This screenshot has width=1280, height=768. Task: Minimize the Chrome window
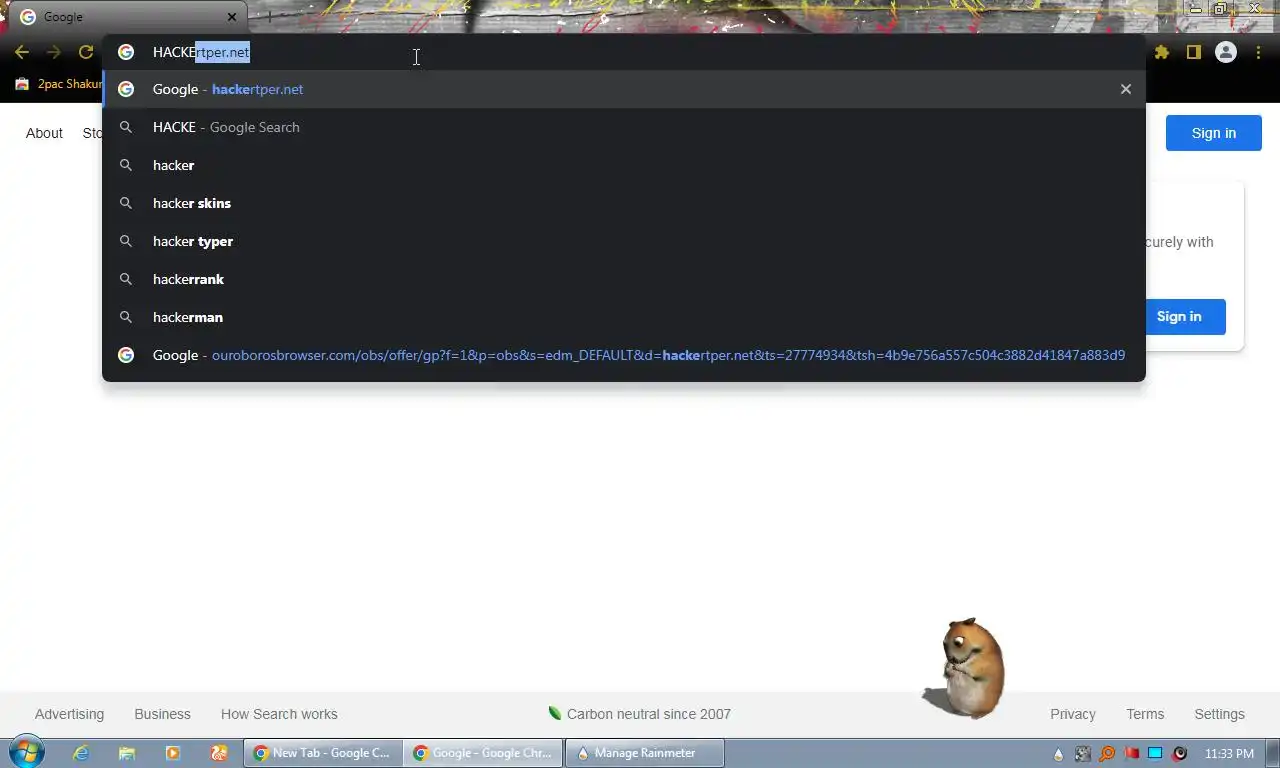point(1195,8)
